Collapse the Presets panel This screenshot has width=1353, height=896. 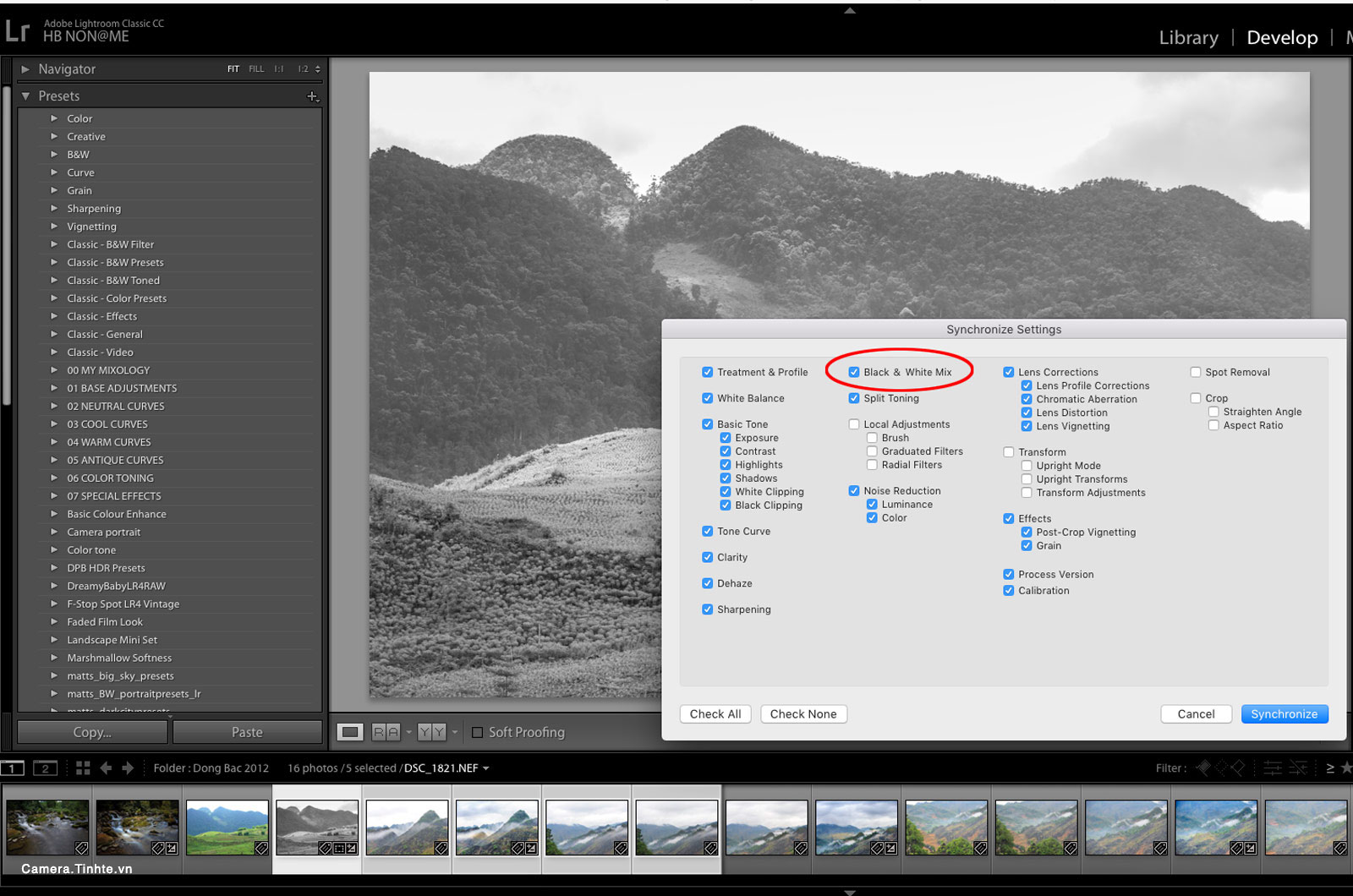(x=25, y=96)
